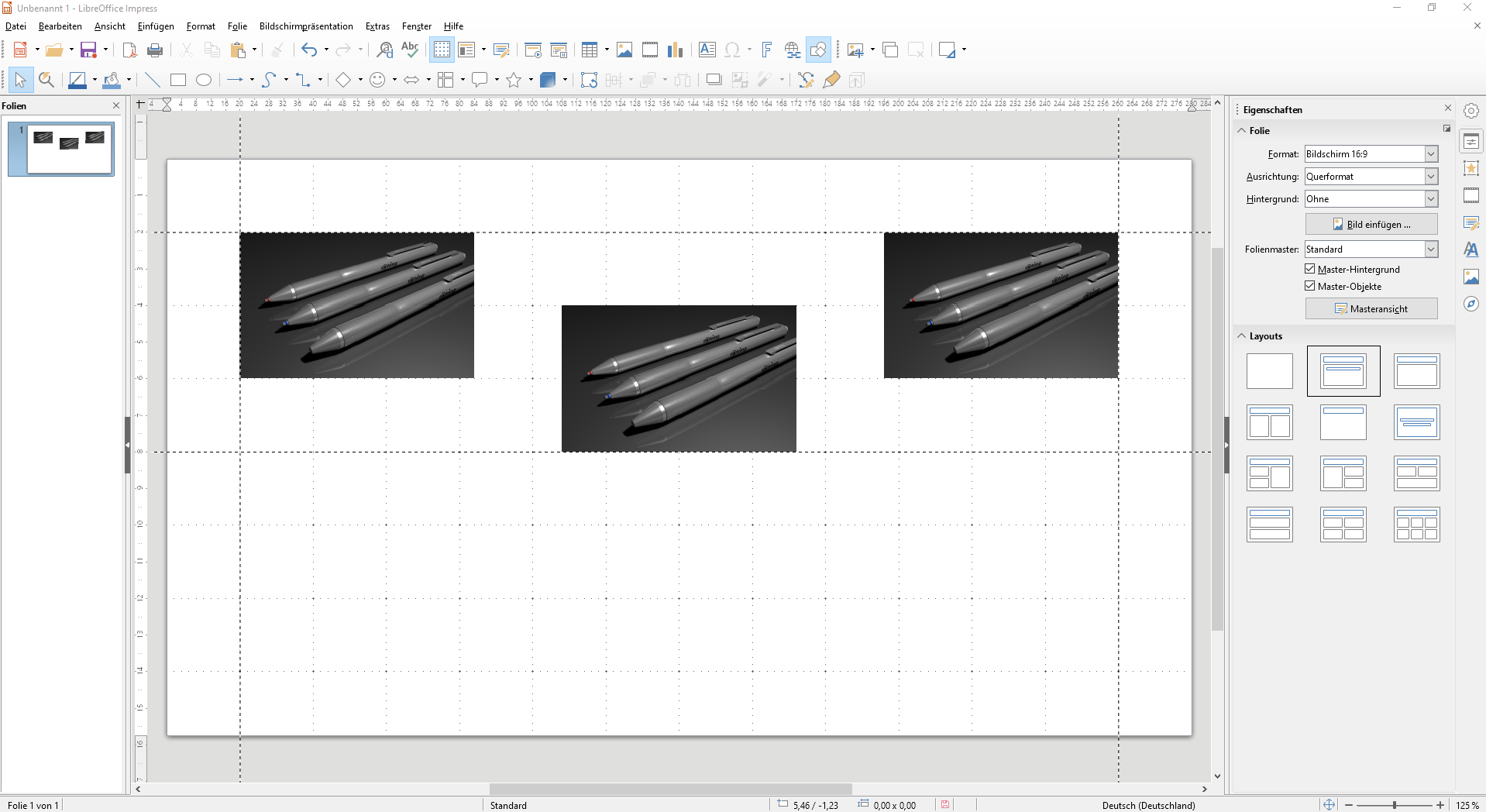Viewport: 1486px width, 812px height.
Task: Click the line color pencil icon
Action: click(77, 80)
